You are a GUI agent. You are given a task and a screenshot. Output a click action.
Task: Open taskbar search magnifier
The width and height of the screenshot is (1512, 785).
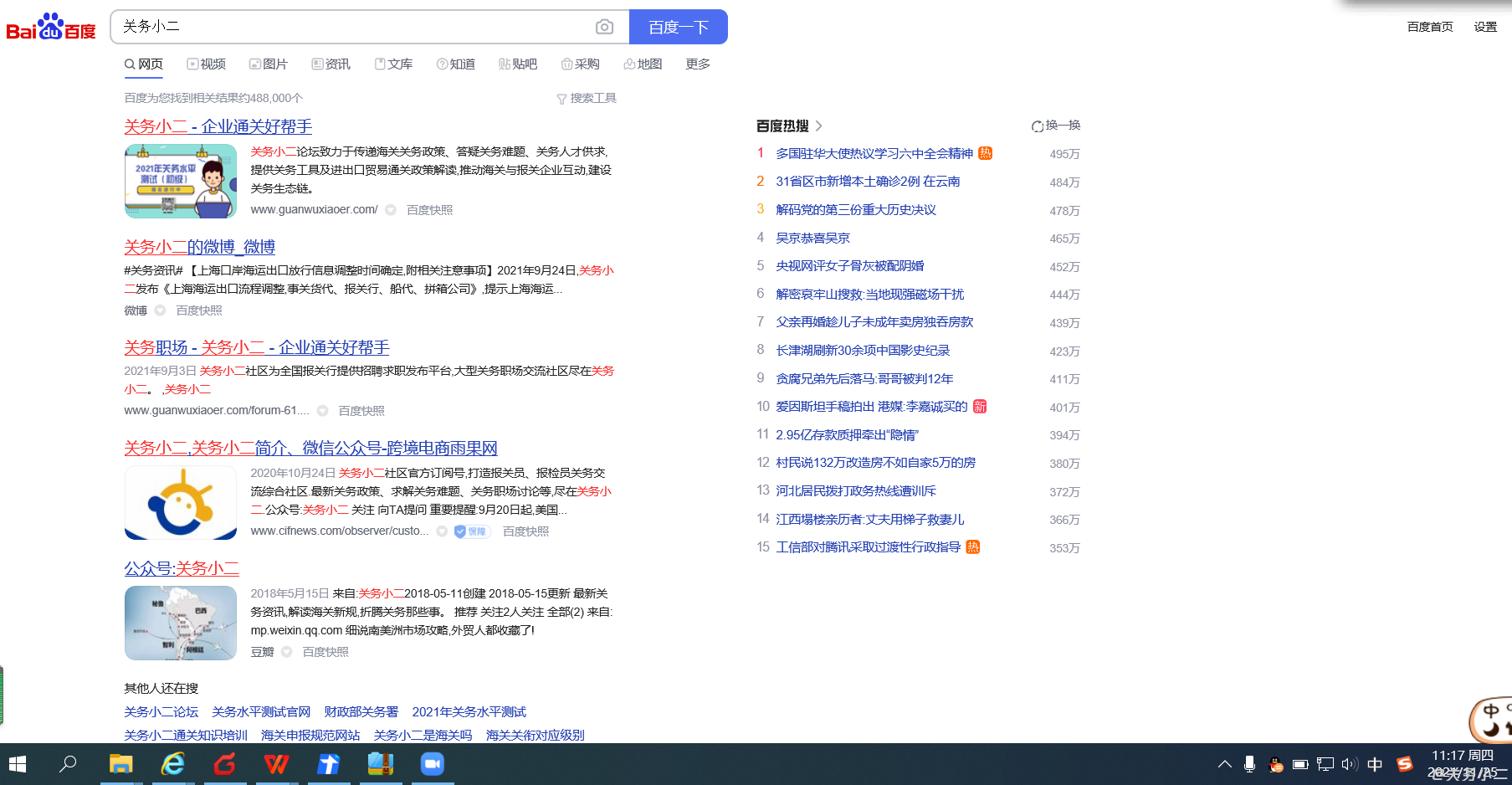coord(68,764)
